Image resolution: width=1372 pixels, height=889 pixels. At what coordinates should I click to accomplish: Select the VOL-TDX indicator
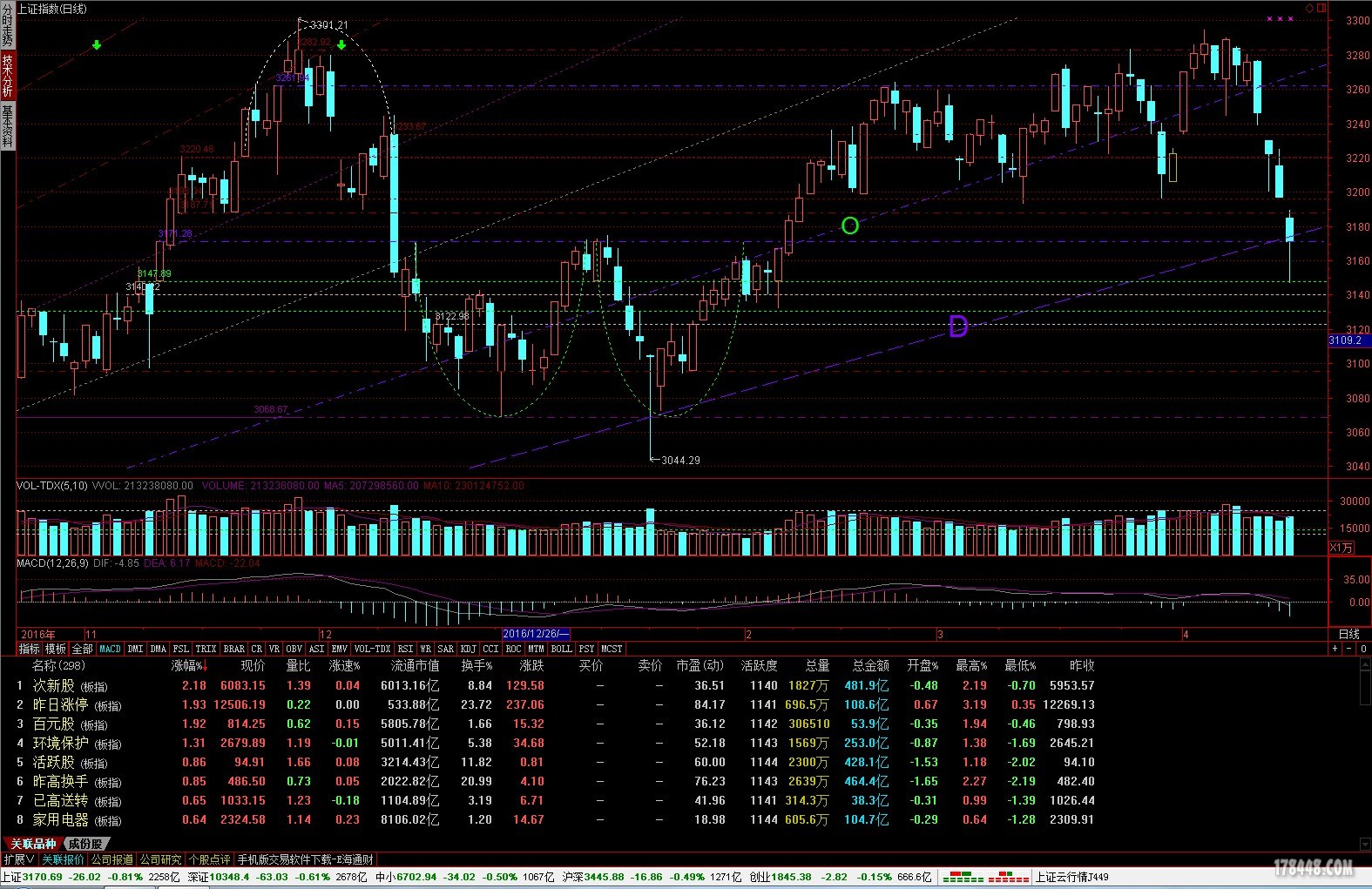point(373,649)
